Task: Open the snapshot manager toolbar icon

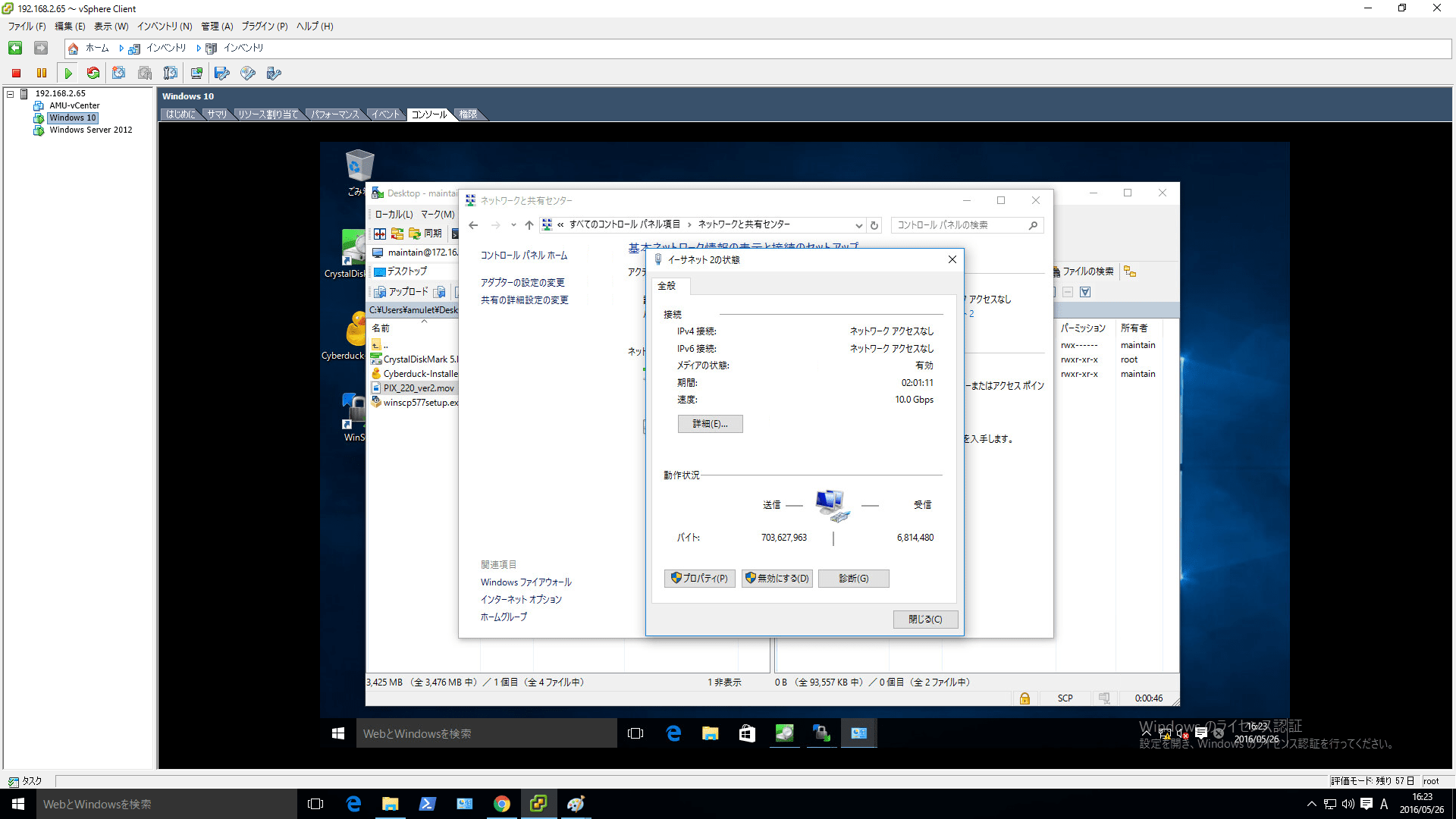Action: 171,74
